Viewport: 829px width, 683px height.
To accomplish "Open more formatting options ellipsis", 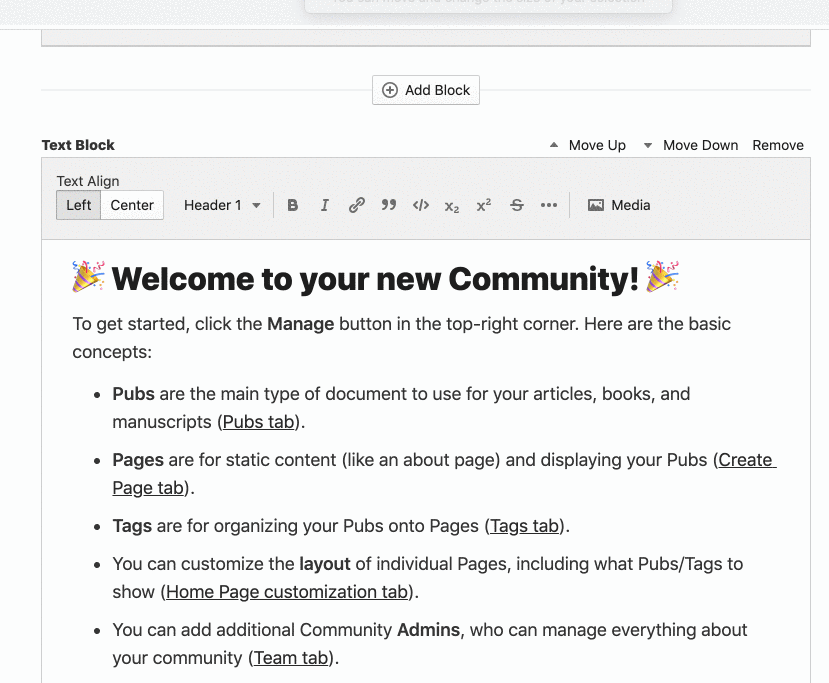I will click(x=548, y=205).
